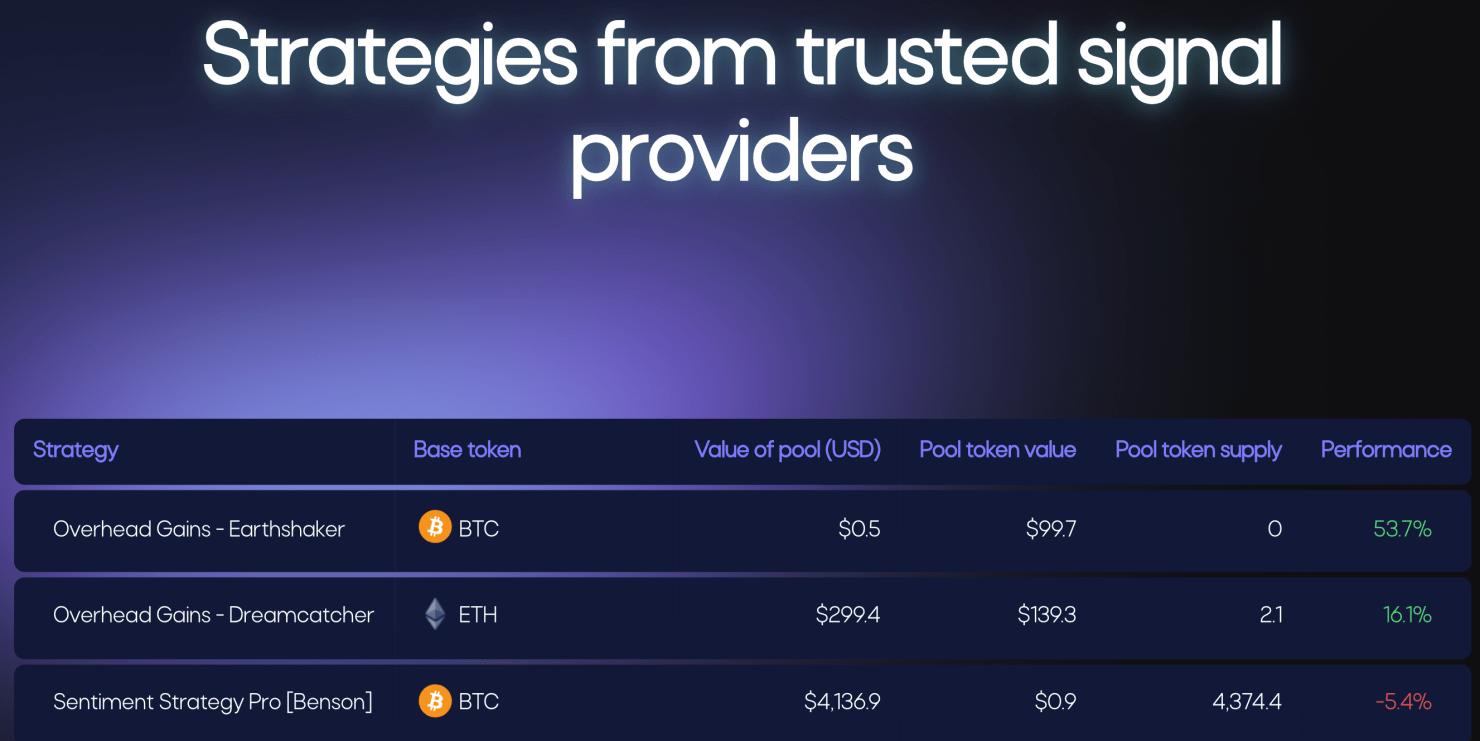Viewport: 1480px width, 741px height.
Task: Click the 53.7% performance value
Action: pos(1402,529)
